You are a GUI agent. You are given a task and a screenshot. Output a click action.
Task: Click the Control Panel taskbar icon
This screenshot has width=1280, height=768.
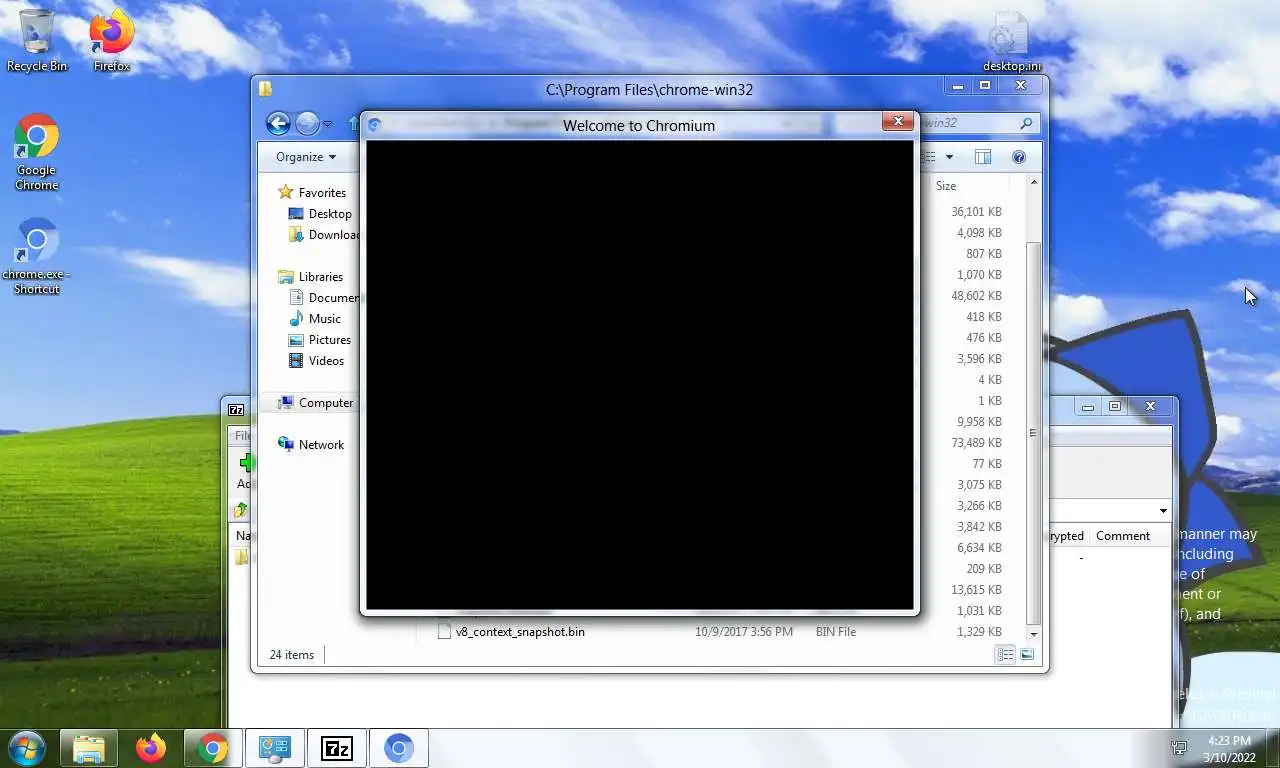(x=274, y=748)
